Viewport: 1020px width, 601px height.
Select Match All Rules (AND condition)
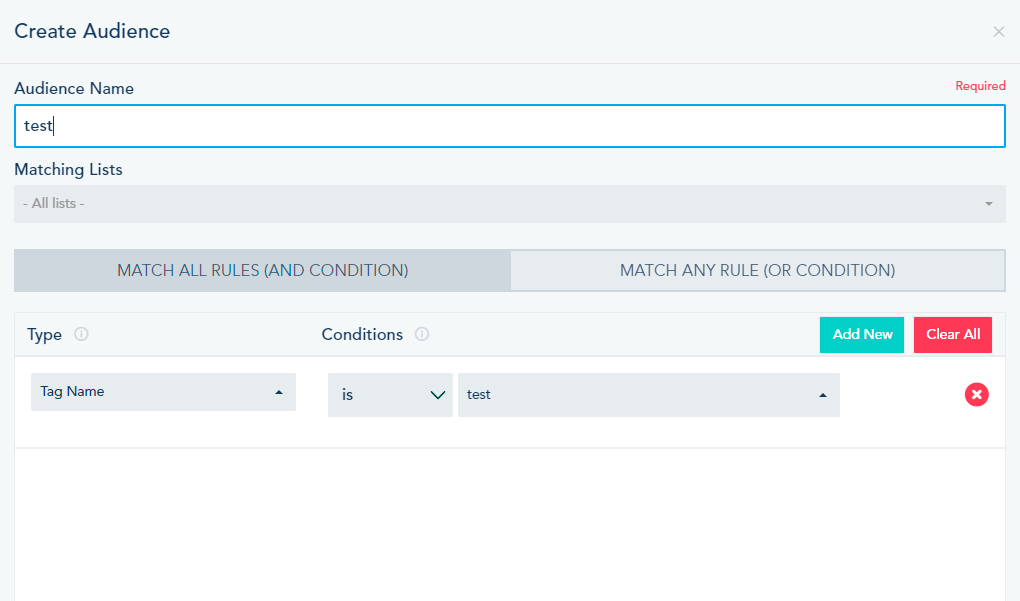coord(263,271)
